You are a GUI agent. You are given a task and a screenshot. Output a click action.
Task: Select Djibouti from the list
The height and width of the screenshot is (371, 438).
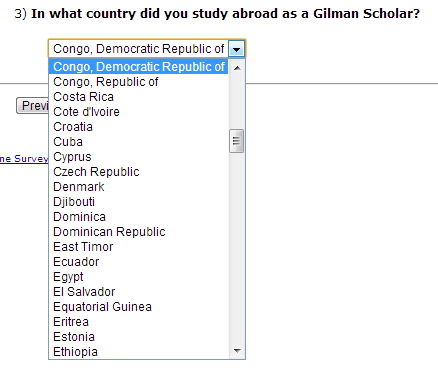click(x=139, y=202)
